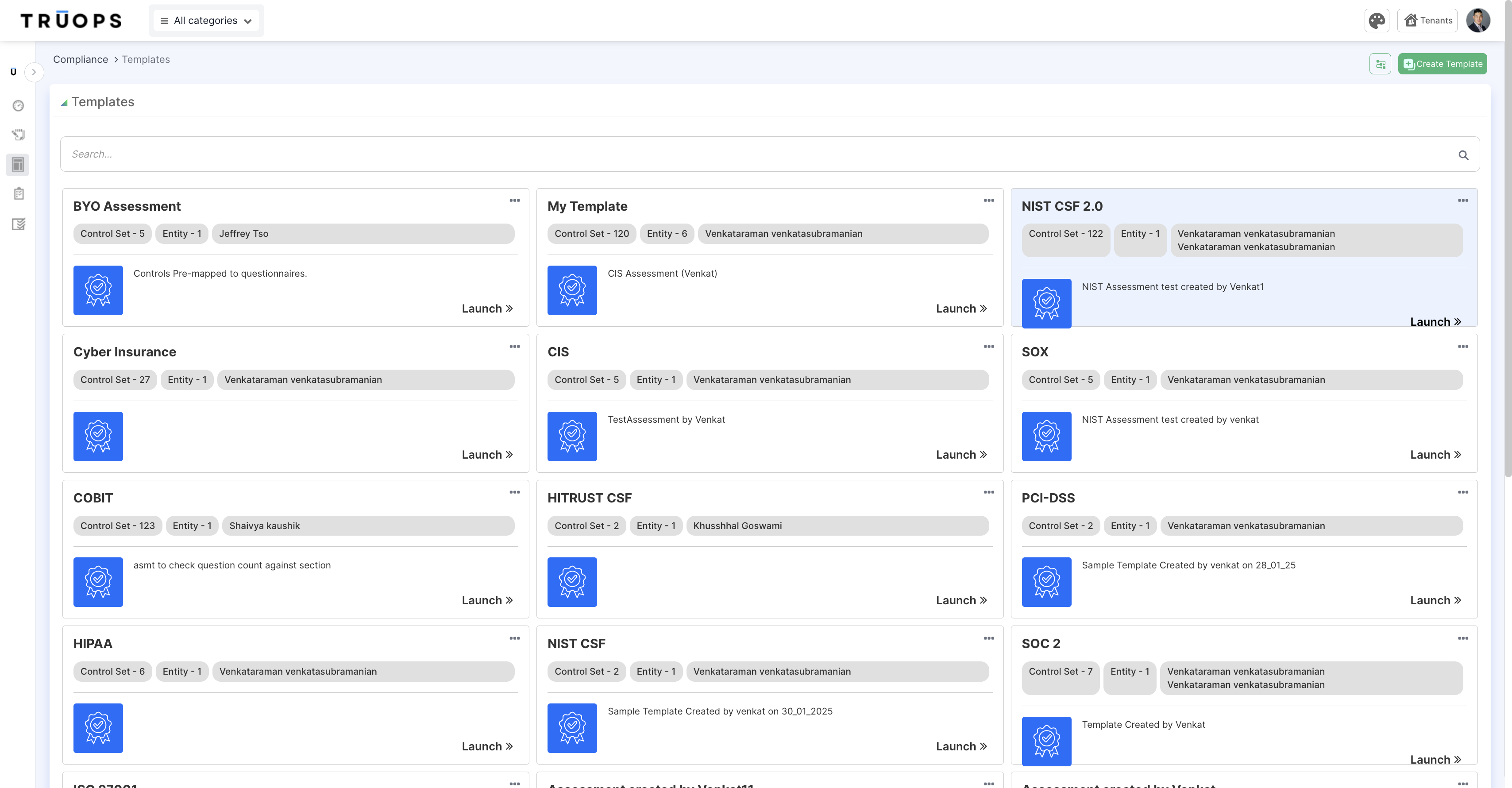Viewport: 1512px width, 788px height.
Task: Launch the Cyber Insurance template
Action: (487, 455)
